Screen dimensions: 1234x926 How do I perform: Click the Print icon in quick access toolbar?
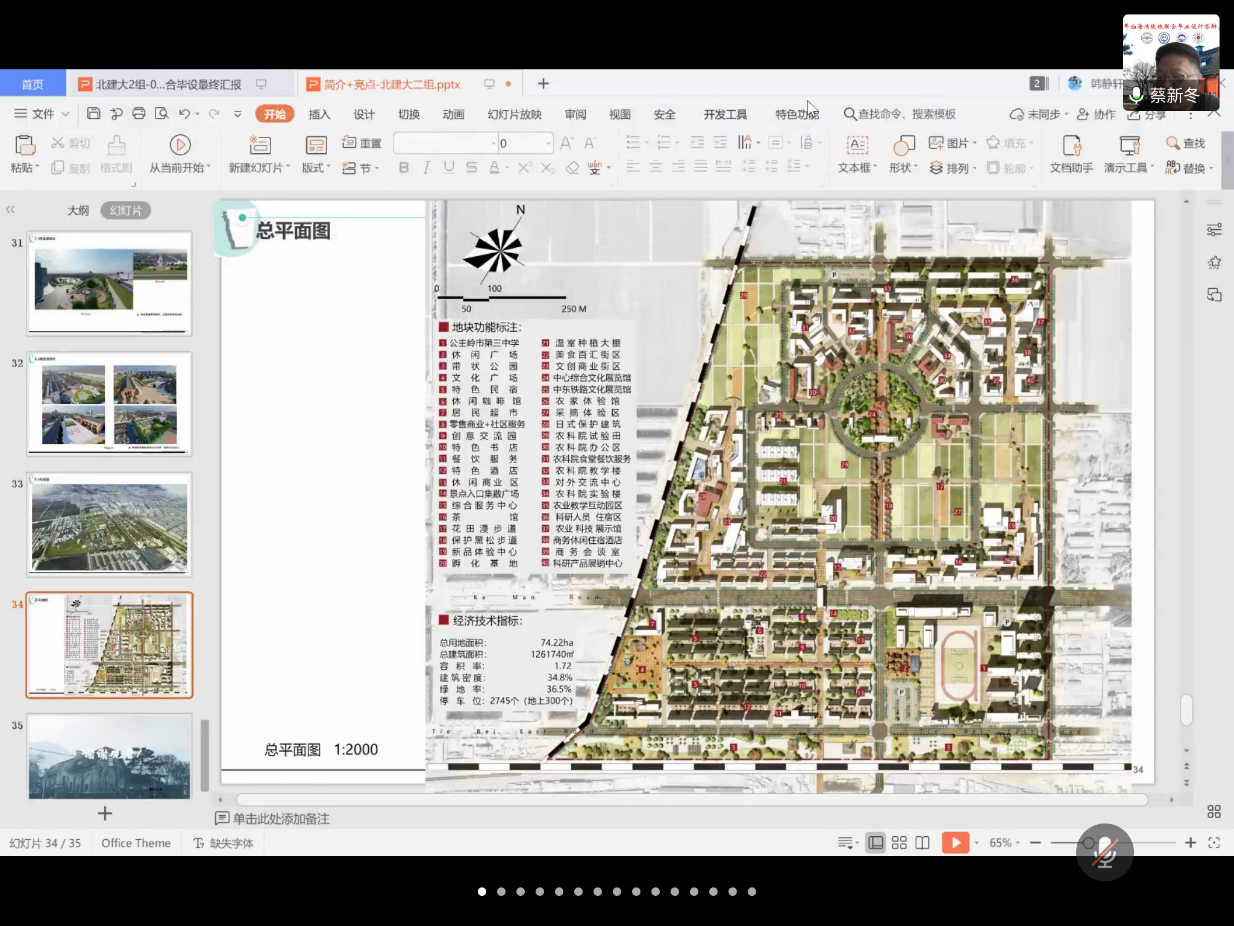139,114
